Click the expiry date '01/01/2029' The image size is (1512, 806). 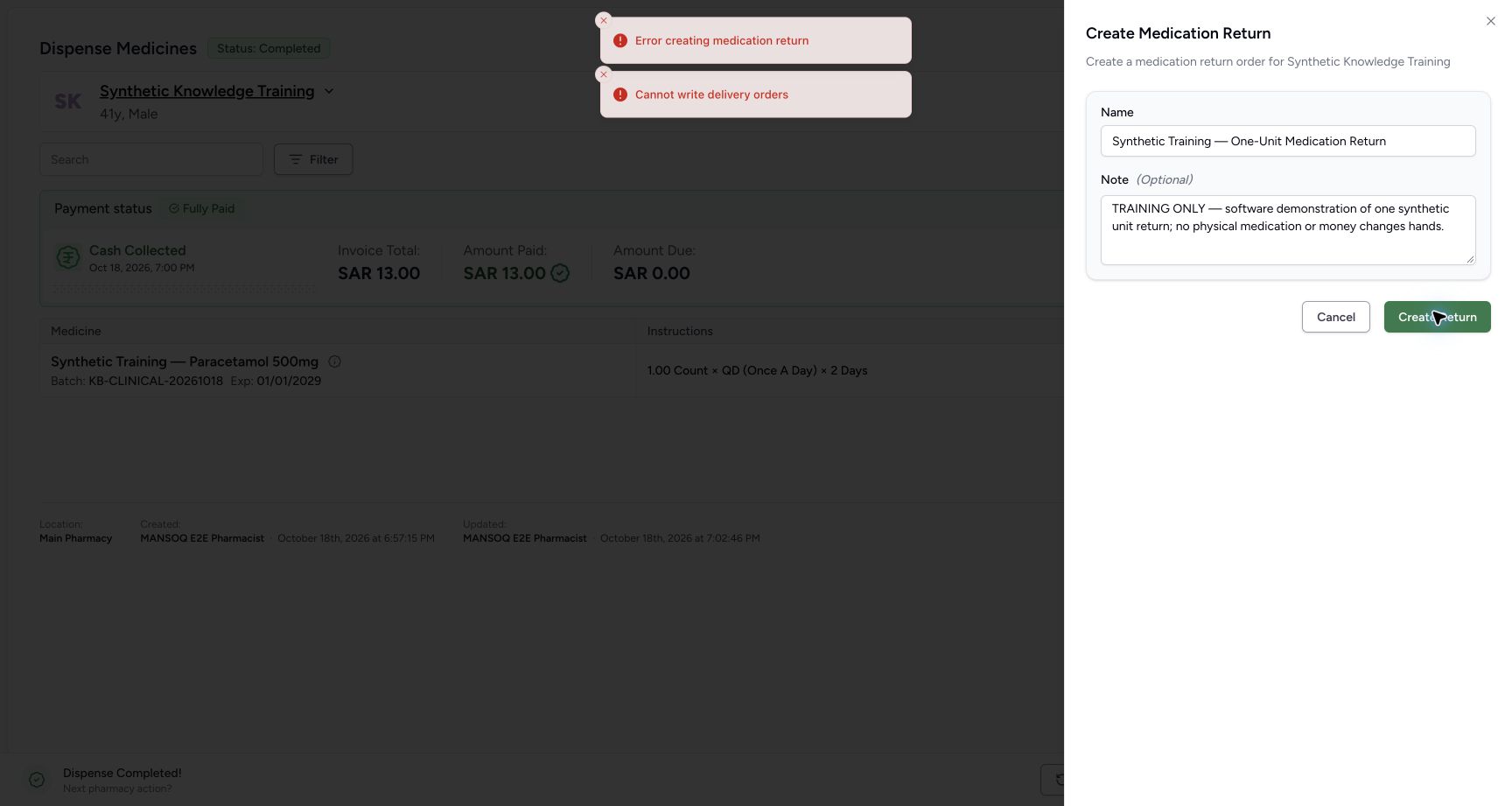click(x=289, y=381)
